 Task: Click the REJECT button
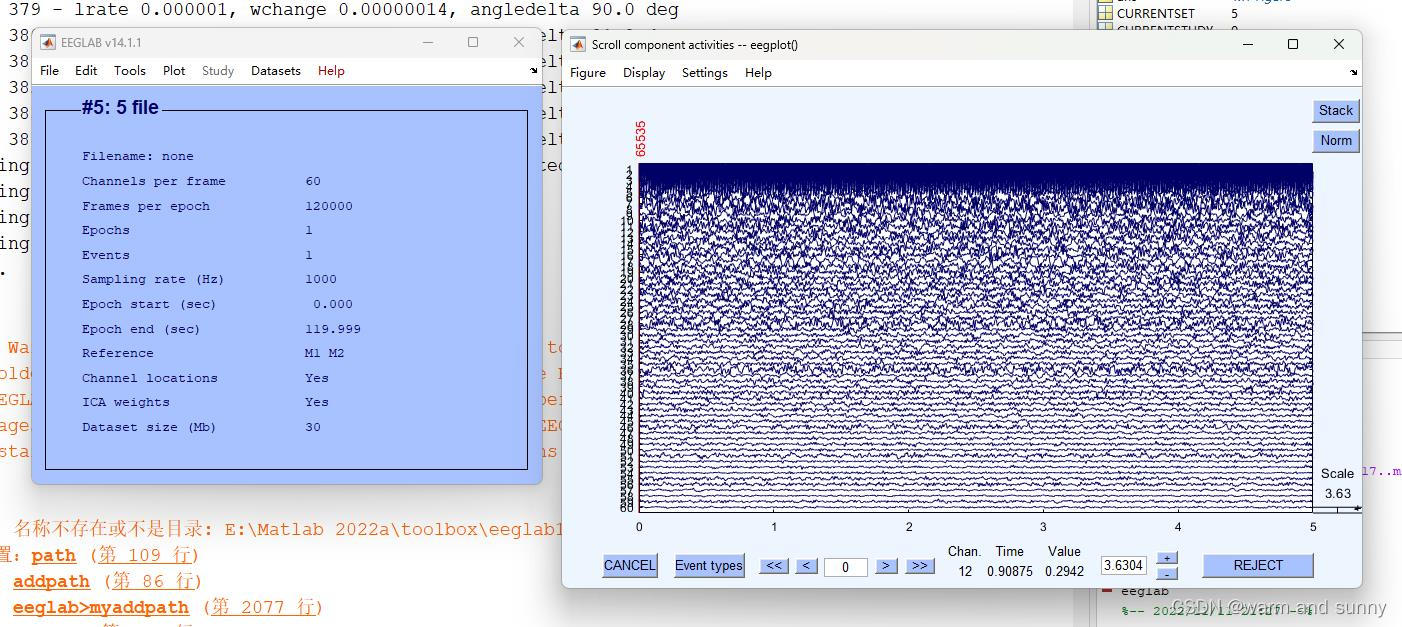(x=1257, y=565)
